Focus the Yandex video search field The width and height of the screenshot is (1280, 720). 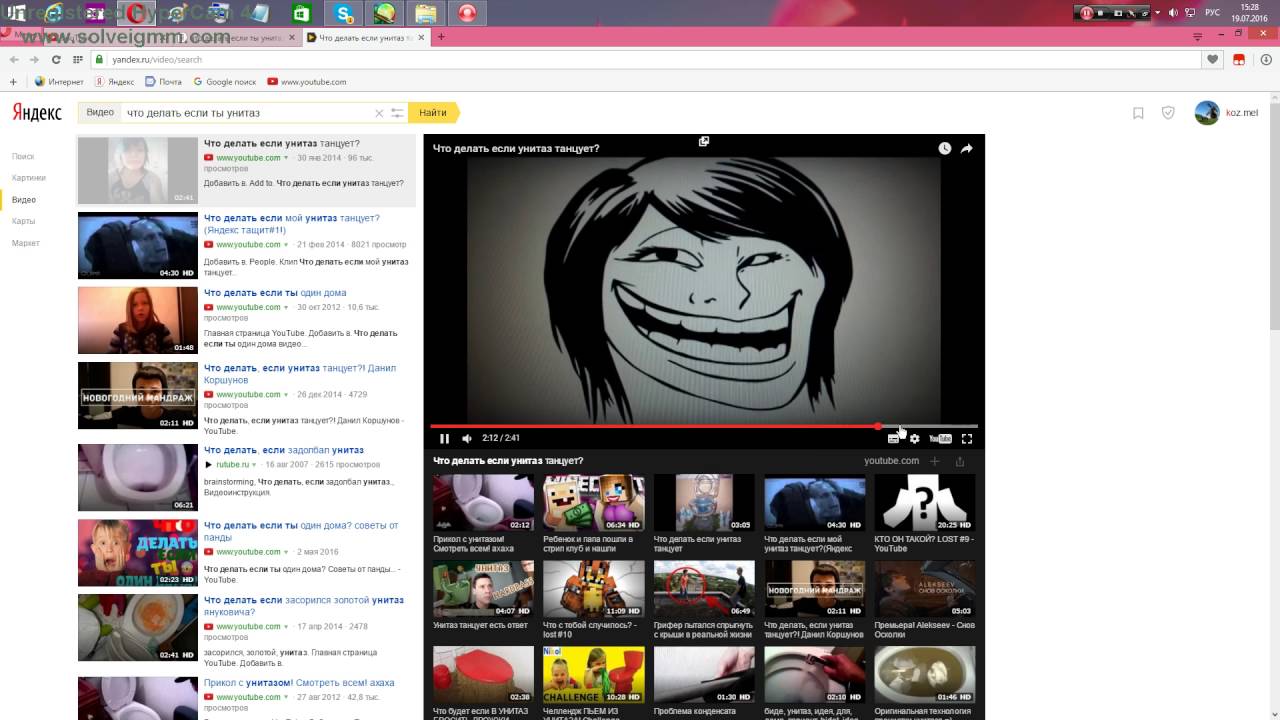click(247, 113)
